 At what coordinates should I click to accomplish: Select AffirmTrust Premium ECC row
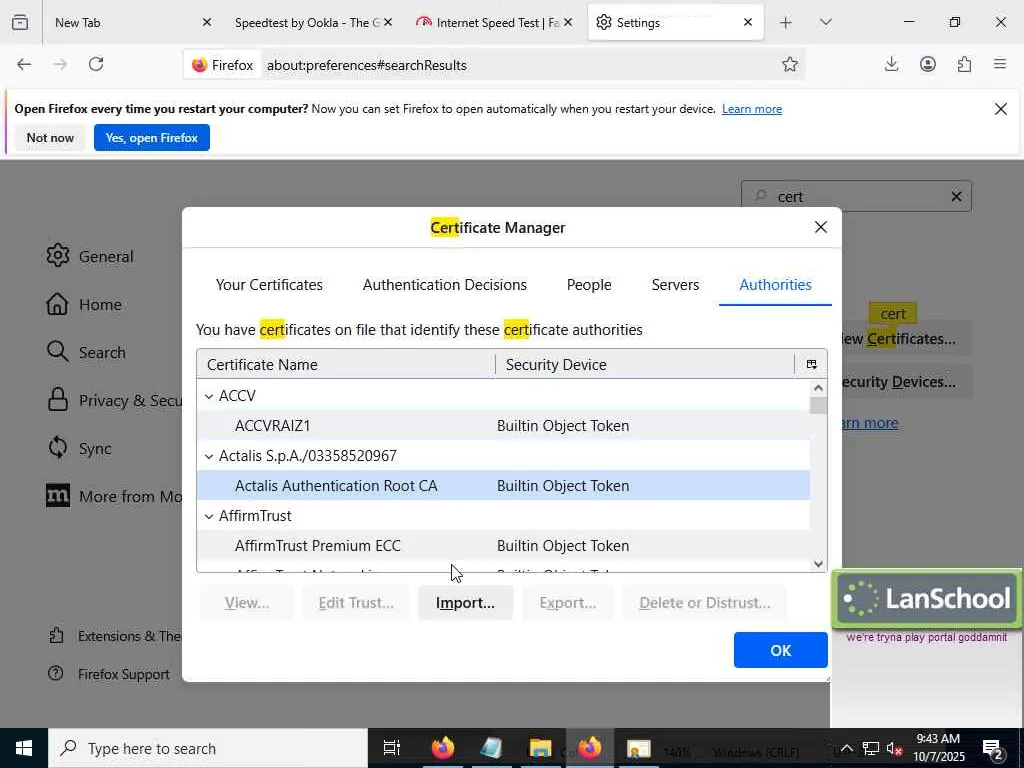pyautogui.click(x=503, y=546)
